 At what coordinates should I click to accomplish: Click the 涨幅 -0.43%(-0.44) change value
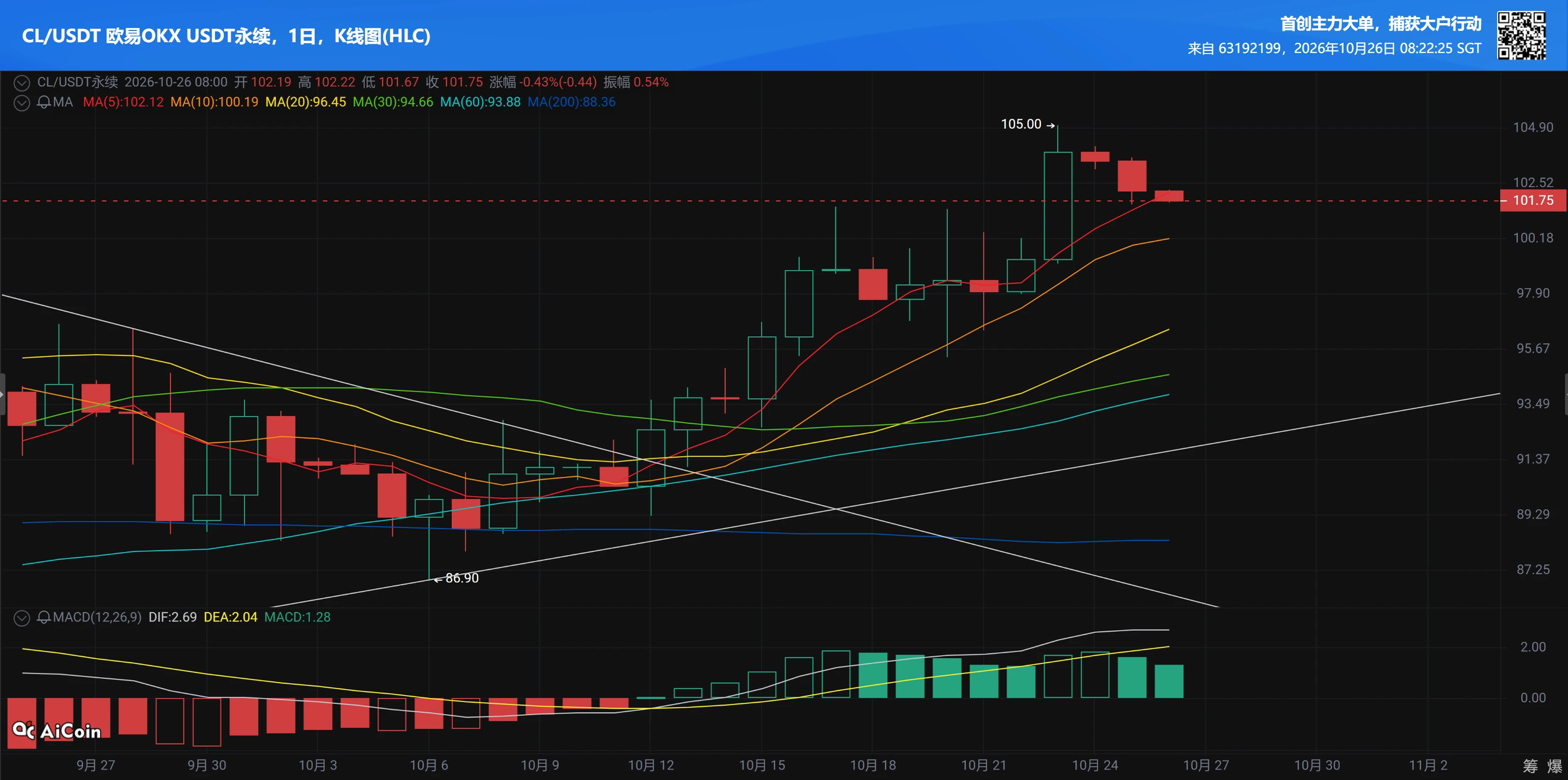click(543, 82)
